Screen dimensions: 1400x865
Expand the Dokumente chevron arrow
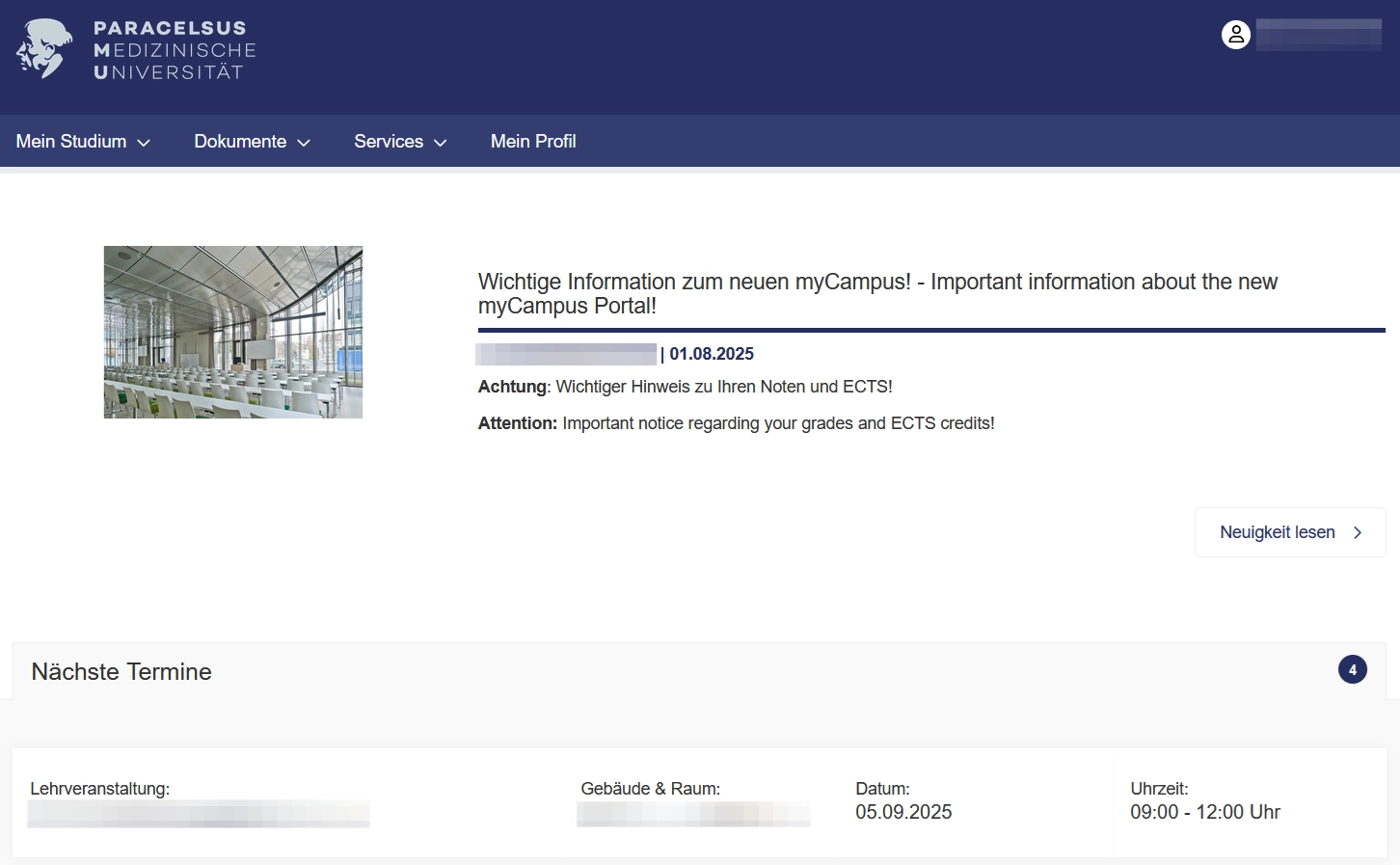(x=304, y=143)
